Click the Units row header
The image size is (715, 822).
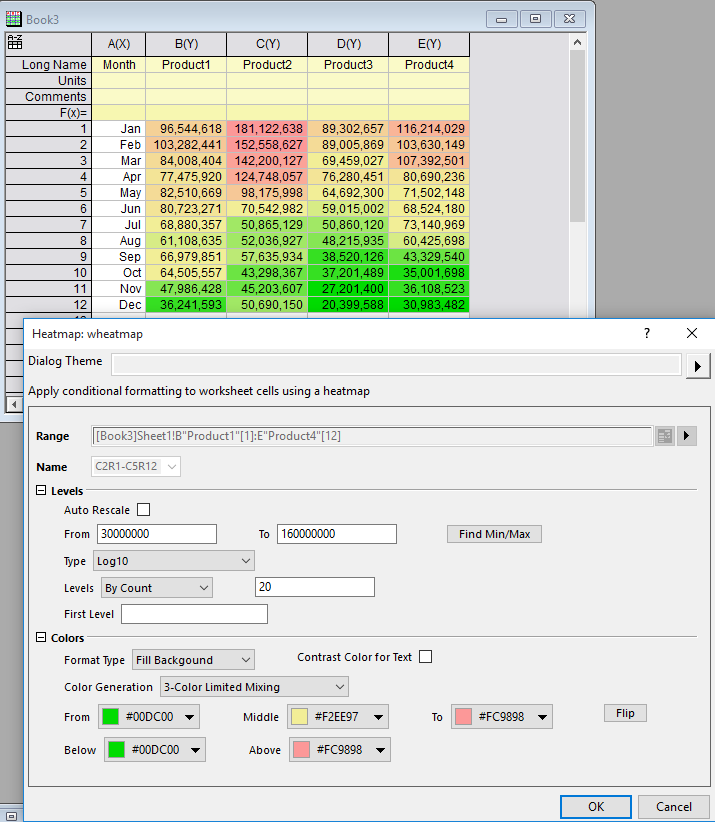coord(48,81)
